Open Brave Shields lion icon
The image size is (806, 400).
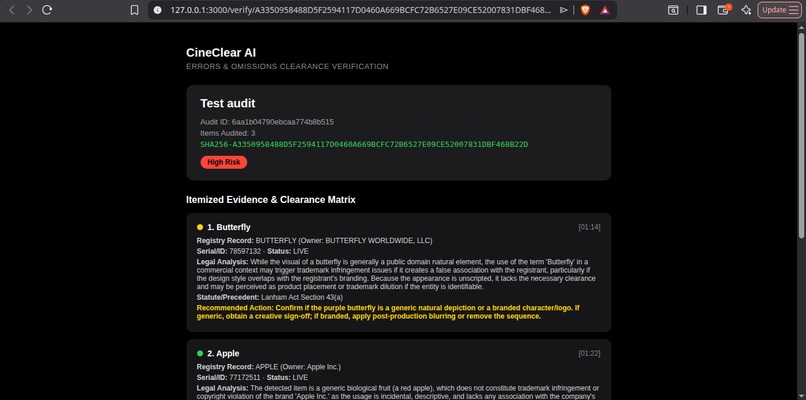point(585,10)
